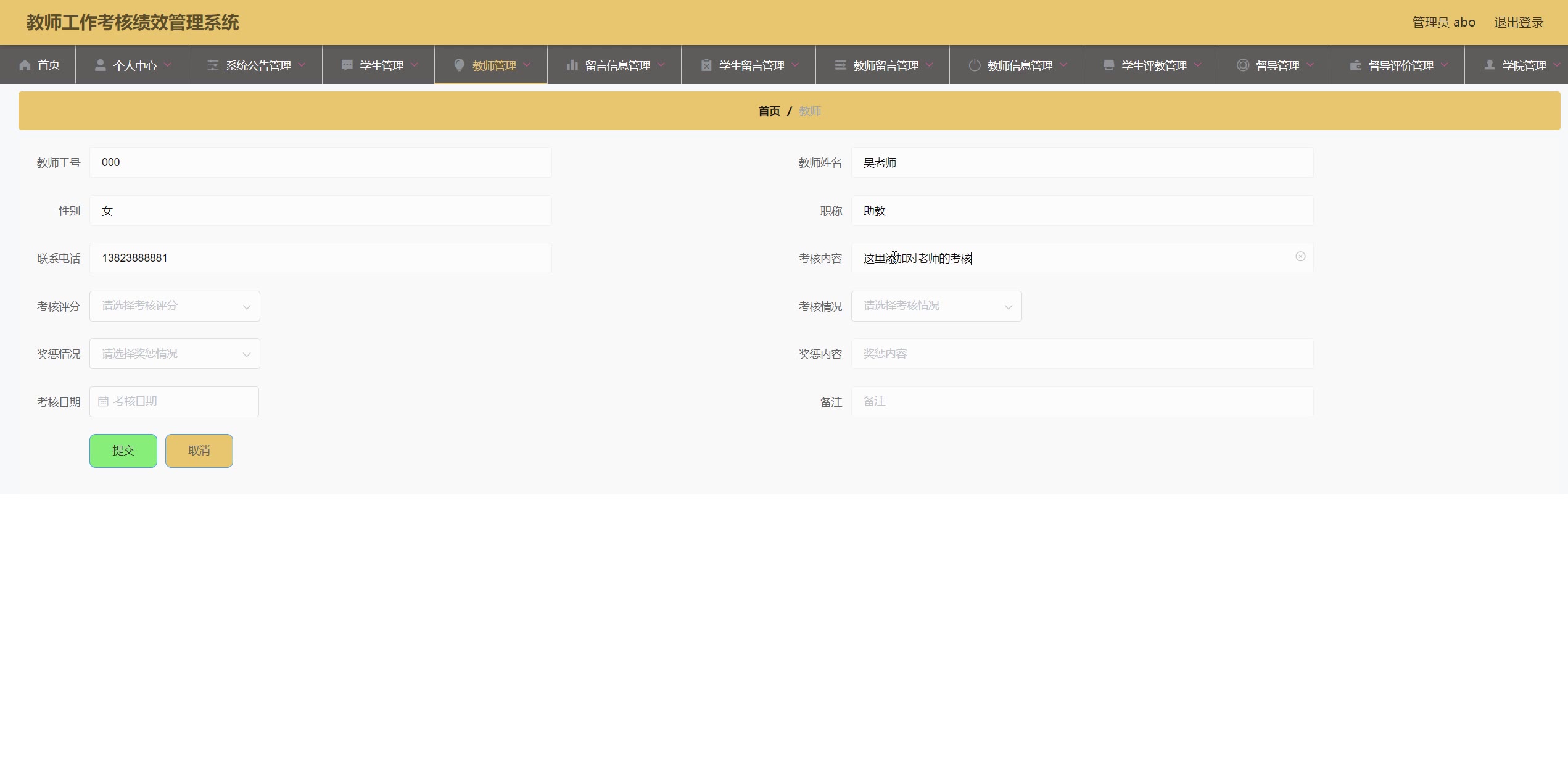
Task: Clear the 考核内容 field with the circle-x icon
Action: (1300, 257)
